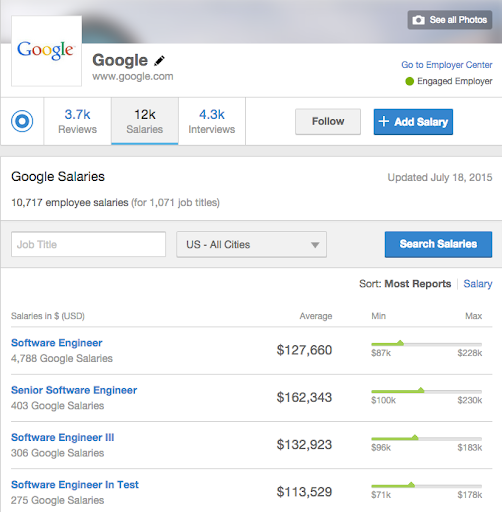This screenshot has width=502, height=512.
Task: Click the pencil edit icon beside Google
Action: click(159, 61)
